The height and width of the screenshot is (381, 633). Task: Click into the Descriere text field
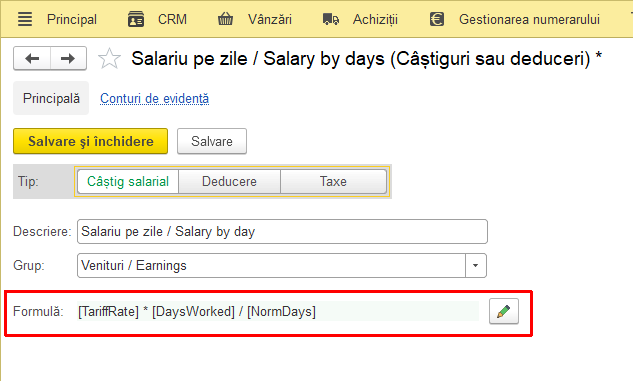point(282,231)
